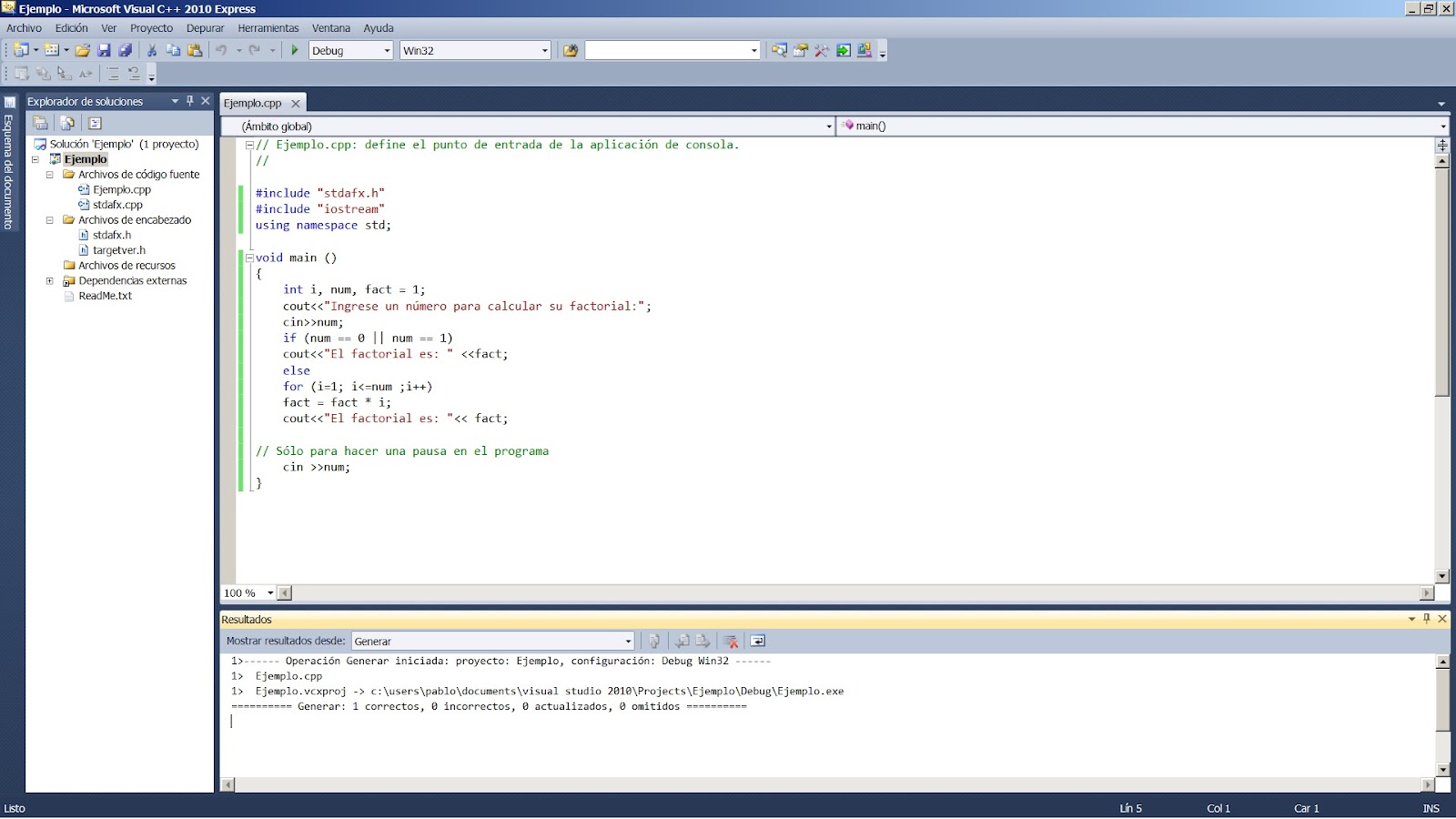Click the Undo toolbar icon

tap(218, 50)
